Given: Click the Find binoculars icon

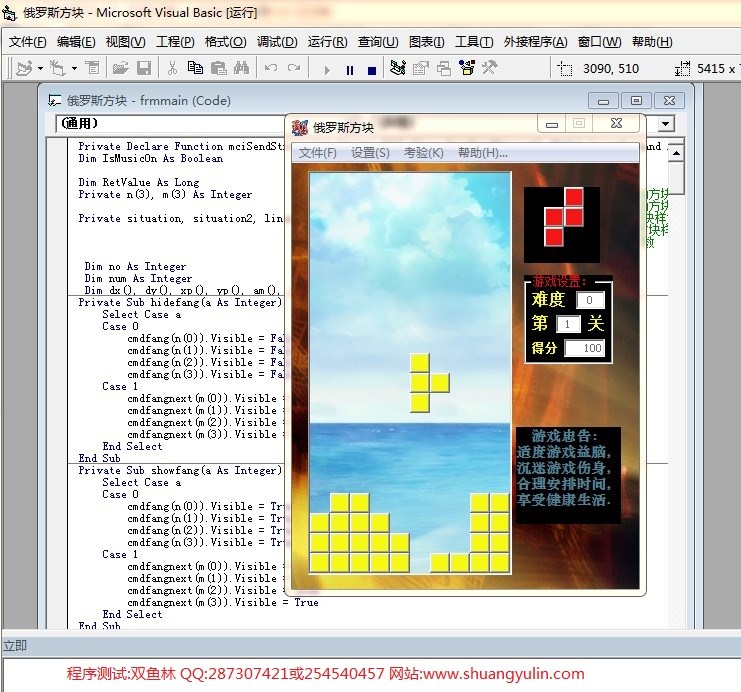Looking at the screenshot, I should coord(241,69).
